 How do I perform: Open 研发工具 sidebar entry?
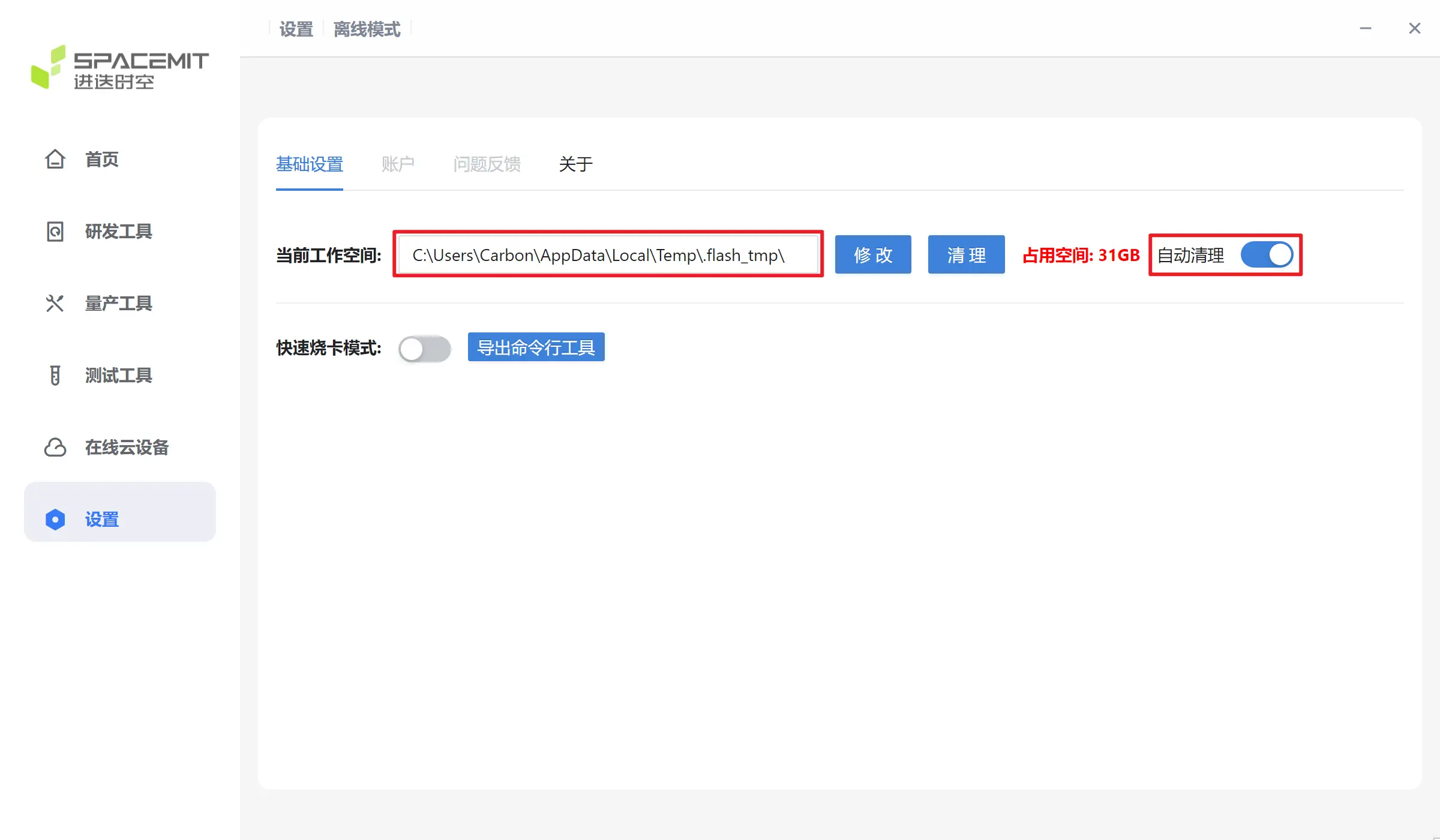pyautogui.click(x=120, y=231)
